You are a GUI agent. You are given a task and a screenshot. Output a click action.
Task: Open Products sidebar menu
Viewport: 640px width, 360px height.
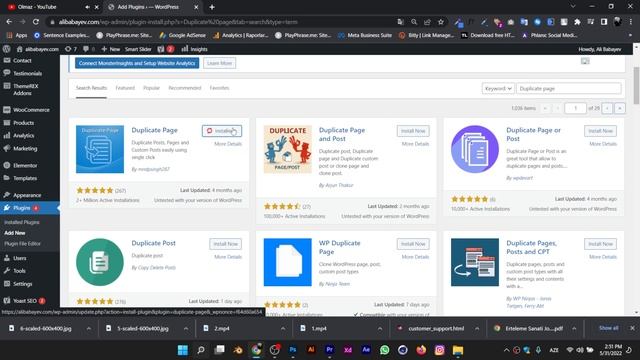point(23,123)
